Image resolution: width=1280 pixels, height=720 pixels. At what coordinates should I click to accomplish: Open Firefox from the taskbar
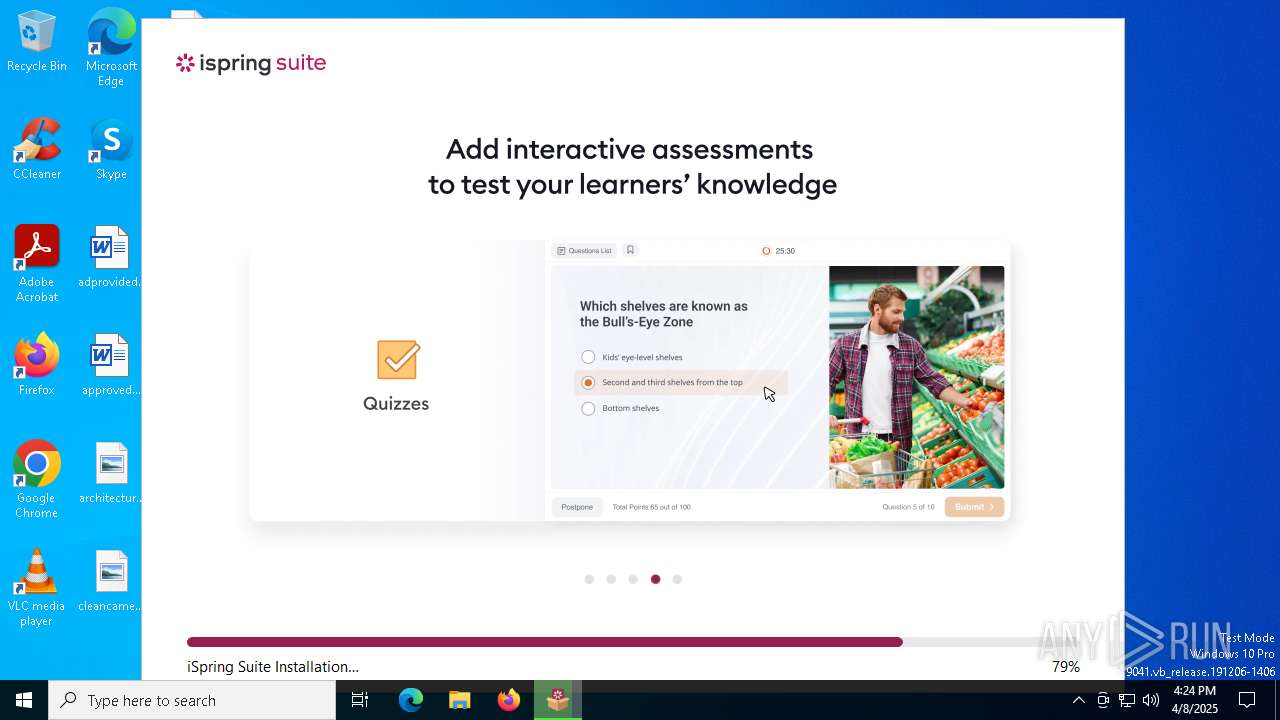click(x=509, y=700)
